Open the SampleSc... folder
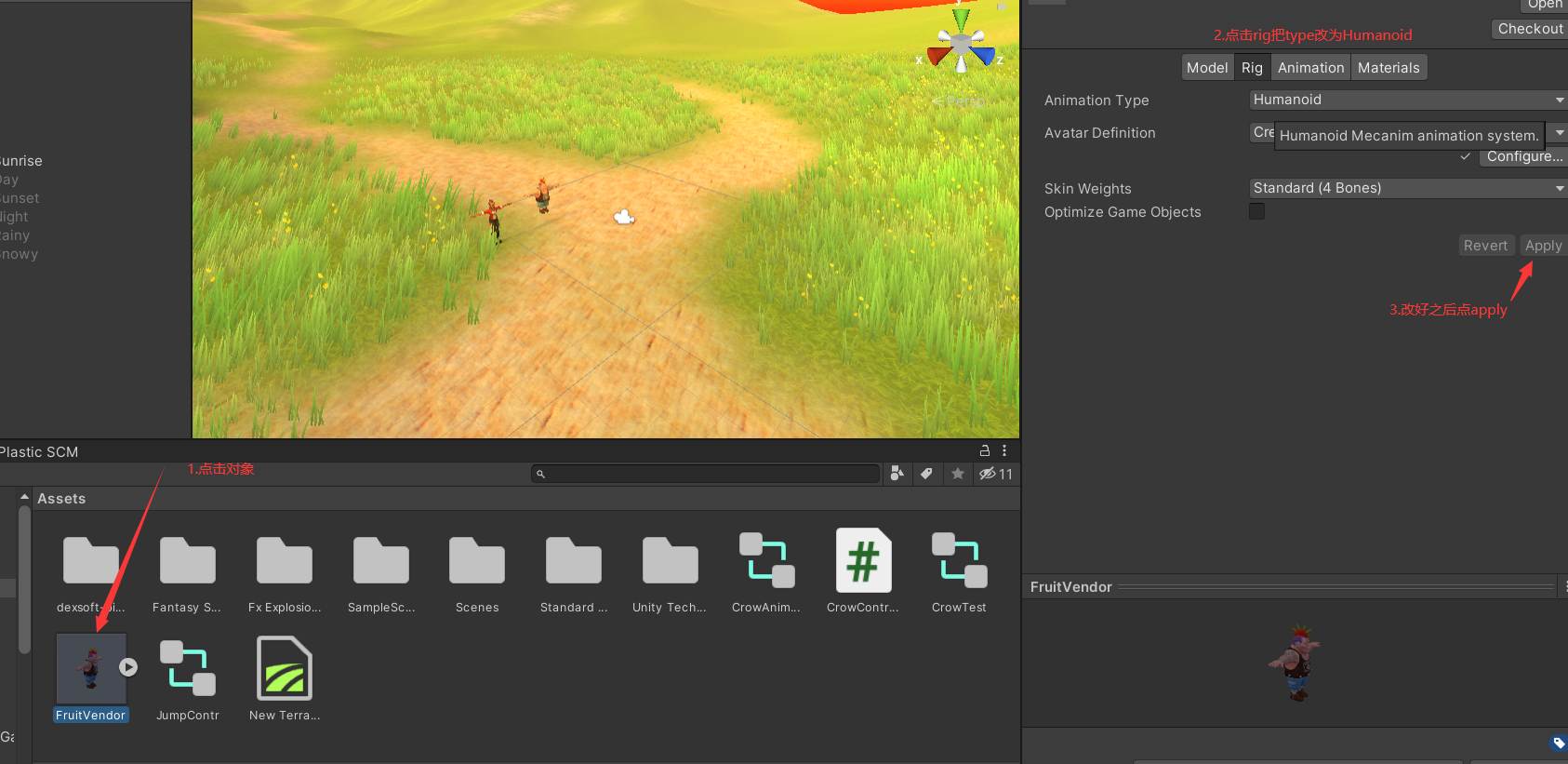 pyautogui.click(x=381, y=560)
